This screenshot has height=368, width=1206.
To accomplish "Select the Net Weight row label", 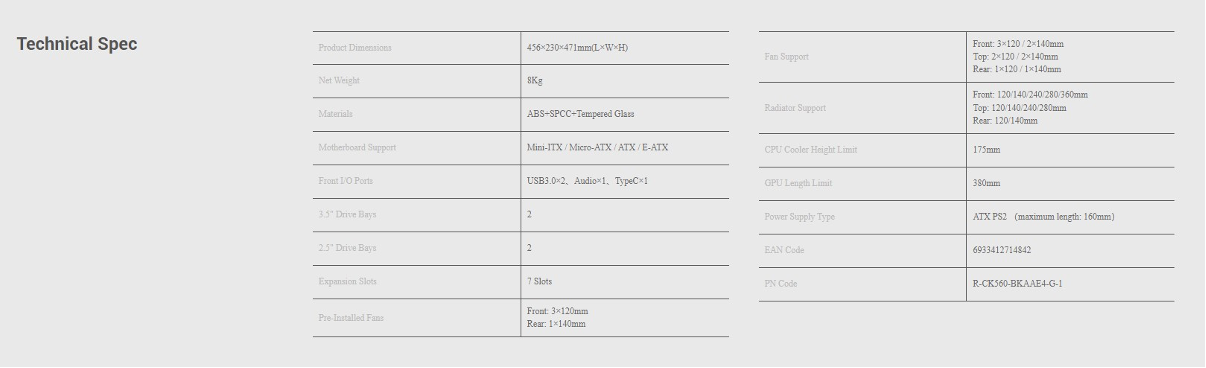I will (x=339, y=81).
